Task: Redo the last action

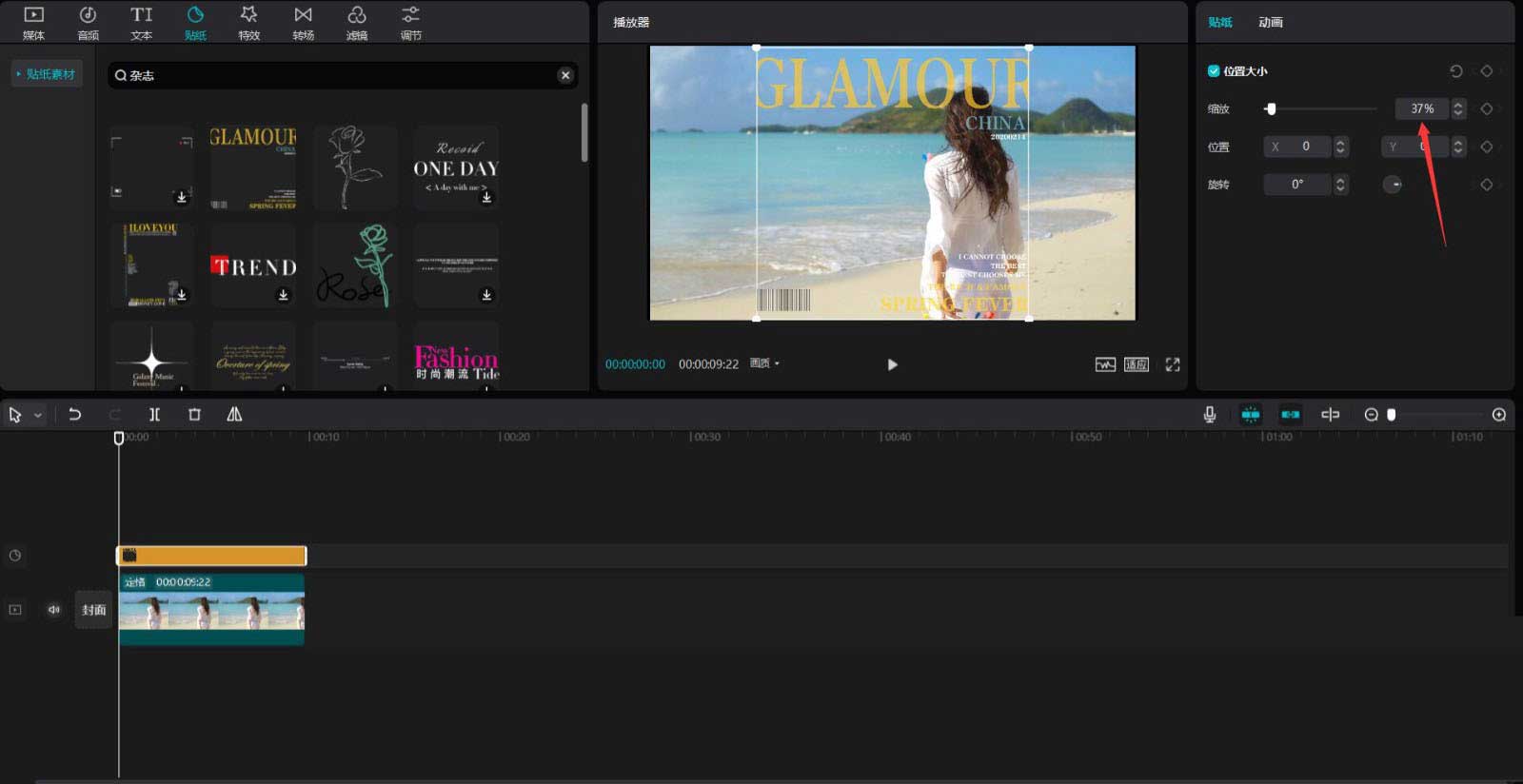Action: (x=115, y=415)
